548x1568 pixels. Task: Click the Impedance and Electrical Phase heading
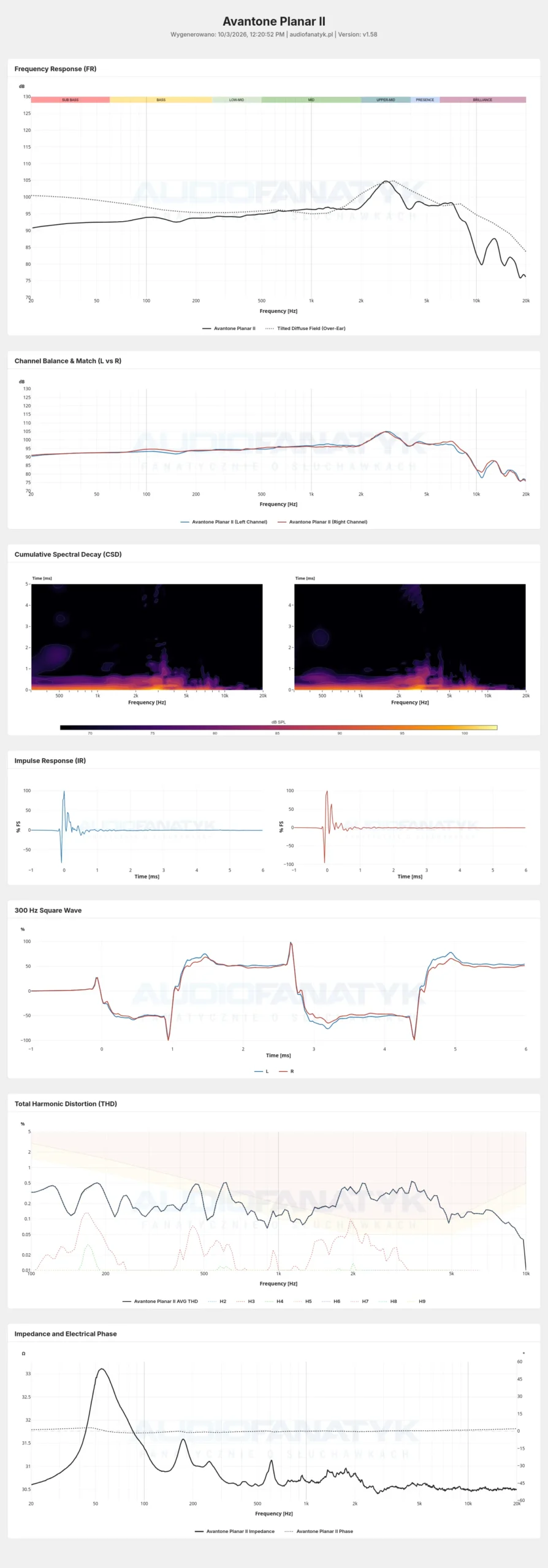pos(66,1334)
